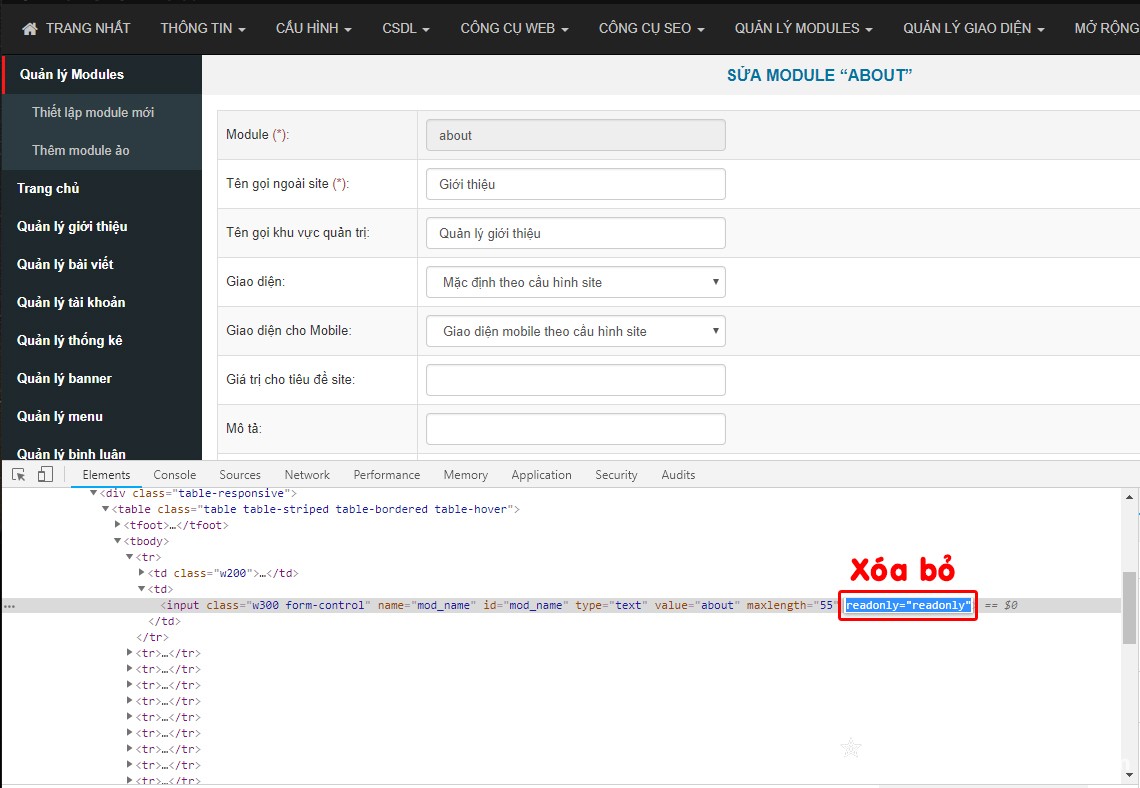Open the THÔNG TIN dropdown menu

203,28
